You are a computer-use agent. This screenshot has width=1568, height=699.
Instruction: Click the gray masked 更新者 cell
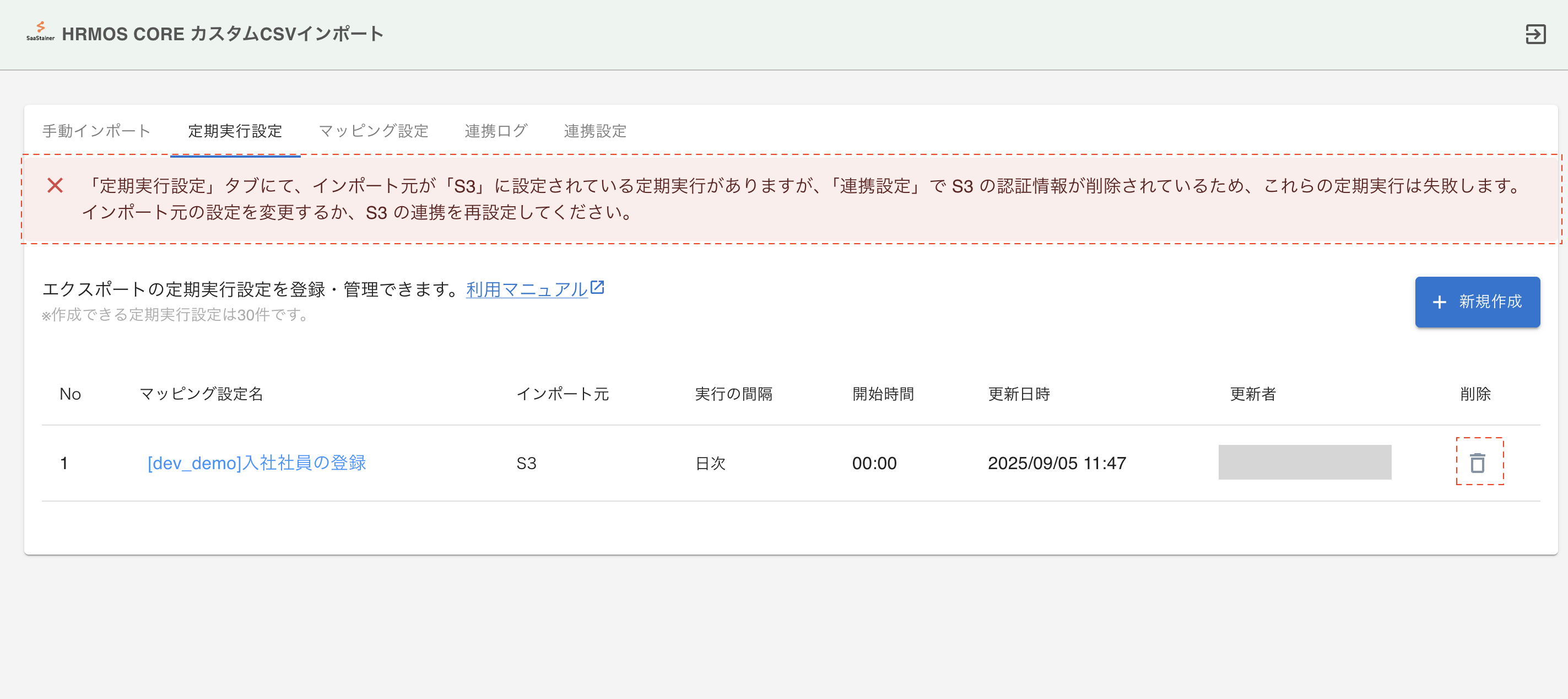[x=1304, y=462]
